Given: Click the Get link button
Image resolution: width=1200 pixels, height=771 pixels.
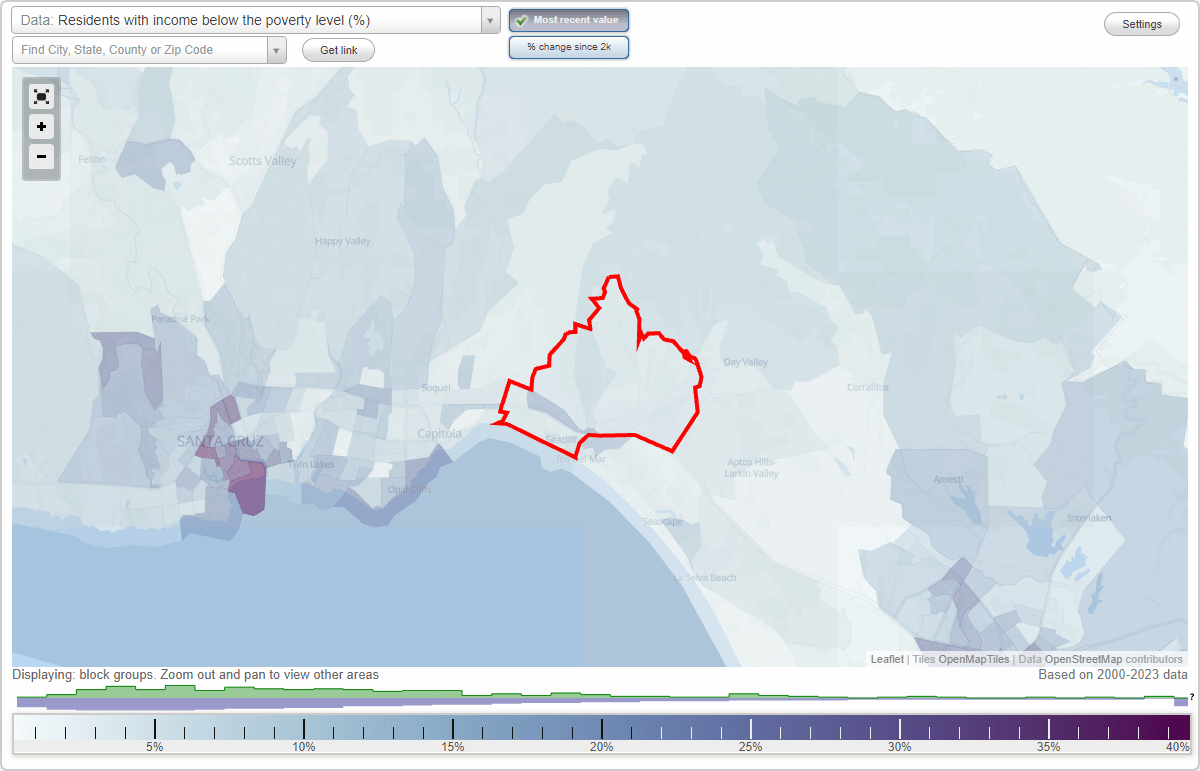Looking at the screenshot, I should point(338,49).
